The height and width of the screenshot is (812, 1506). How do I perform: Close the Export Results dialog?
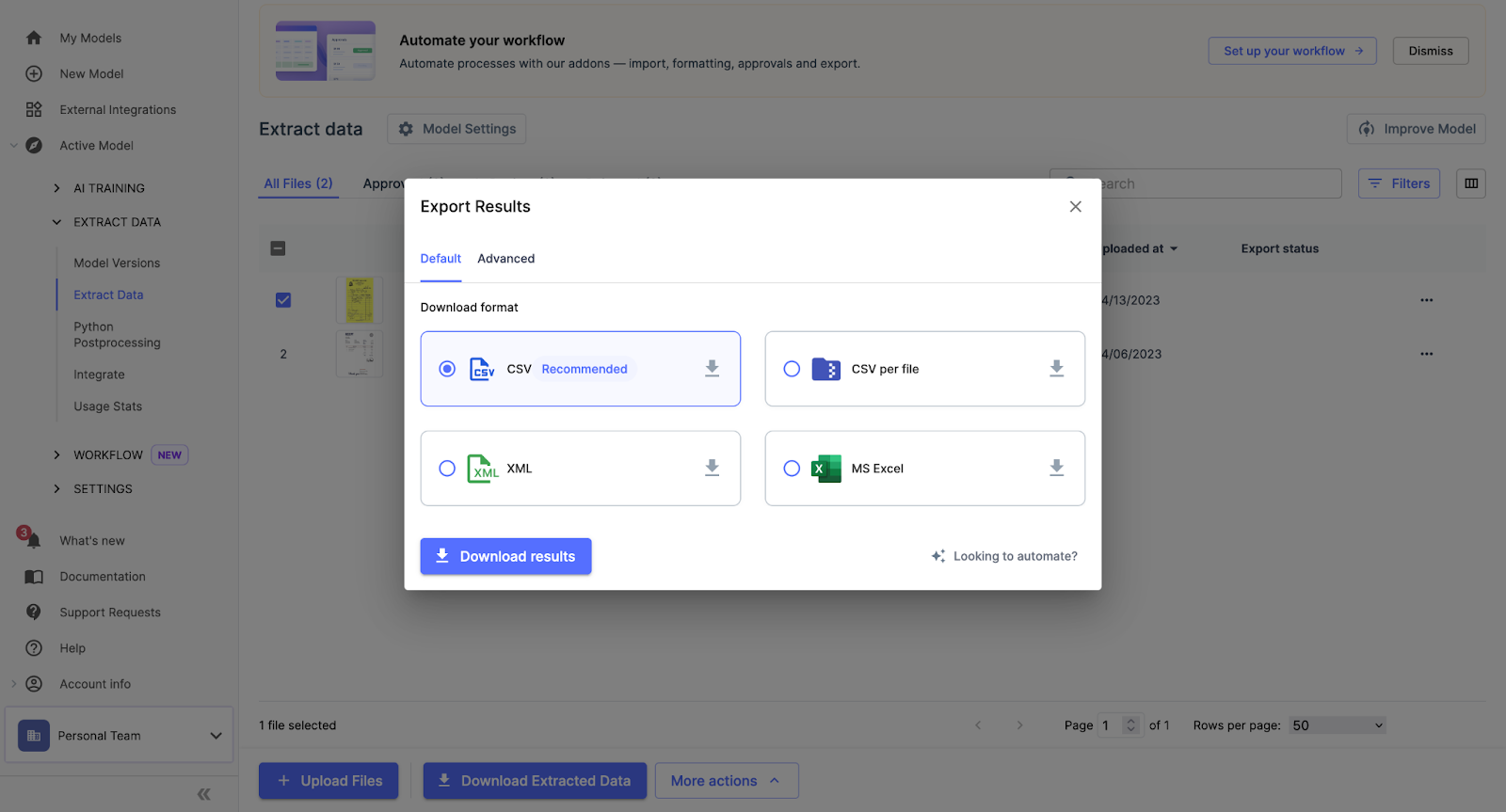(x=1076, y=207)
